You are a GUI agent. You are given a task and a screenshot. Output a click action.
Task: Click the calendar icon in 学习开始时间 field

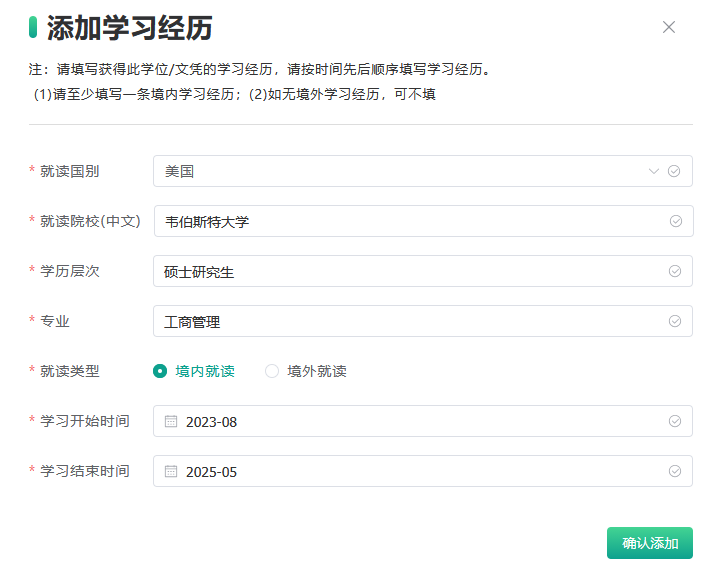tap(171, 421)
